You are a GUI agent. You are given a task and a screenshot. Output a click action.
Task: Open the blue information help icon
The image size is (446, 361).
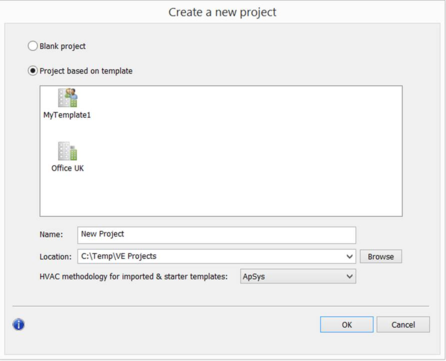(19, 324)
